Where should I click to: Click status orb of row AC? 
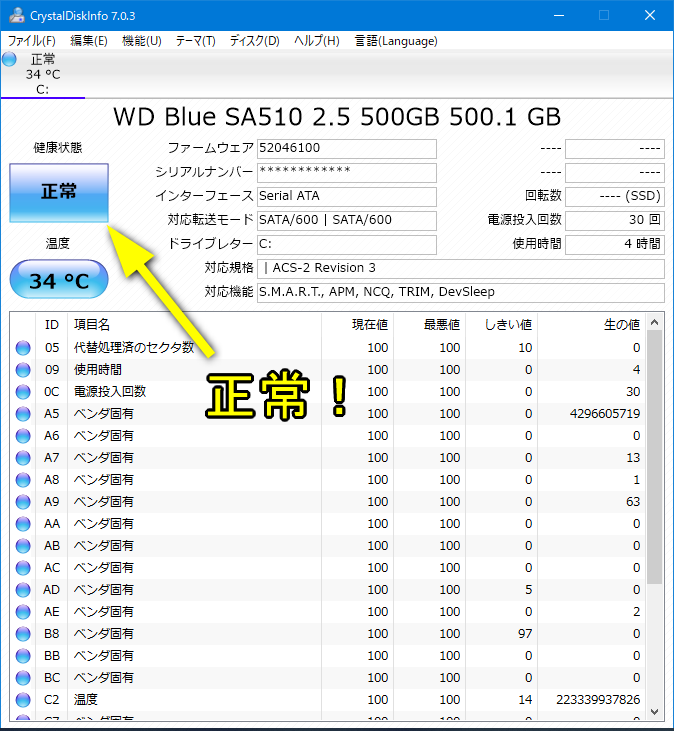23,568
